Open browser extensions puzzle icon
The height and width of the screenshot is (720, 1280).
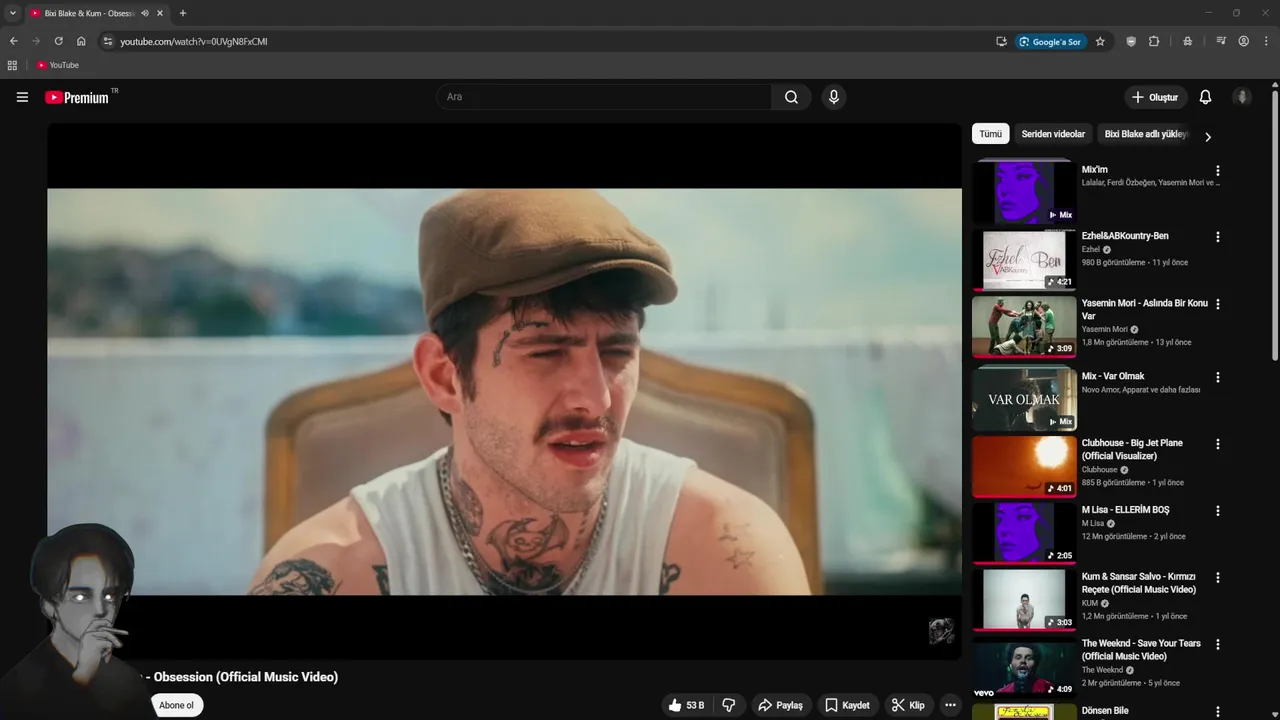(1154, 41)
